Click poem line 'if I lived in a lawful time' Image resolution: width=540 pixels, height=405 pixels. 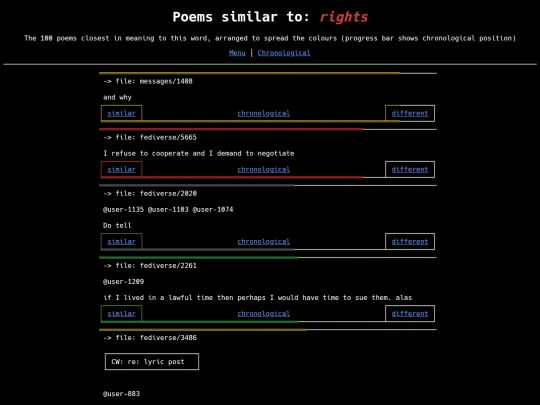click(258, 298)
